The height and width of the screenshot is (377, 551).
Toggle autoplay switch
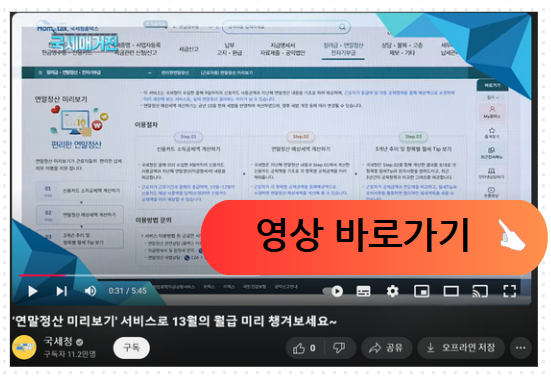click(x=333, y=291)
